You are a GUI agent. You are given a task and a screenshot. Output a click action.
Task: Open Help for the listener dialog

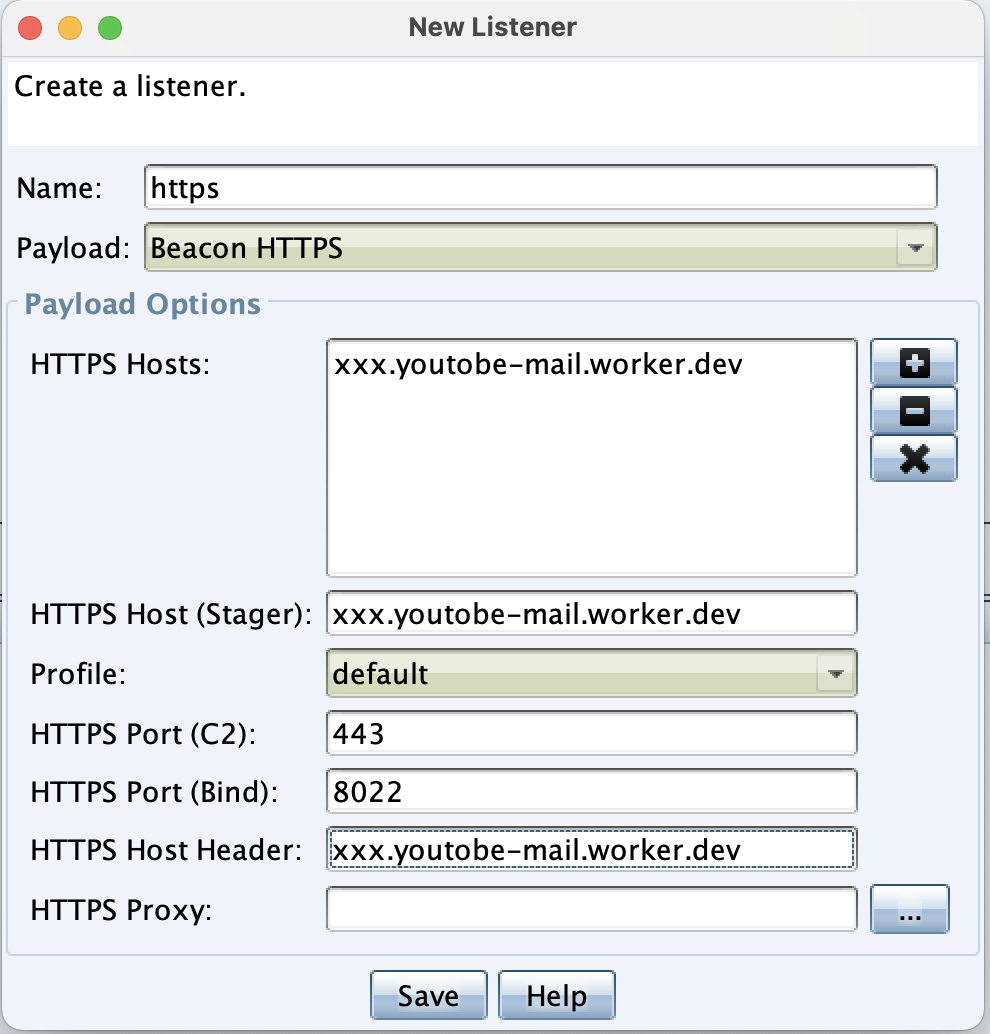pos(556,995)
